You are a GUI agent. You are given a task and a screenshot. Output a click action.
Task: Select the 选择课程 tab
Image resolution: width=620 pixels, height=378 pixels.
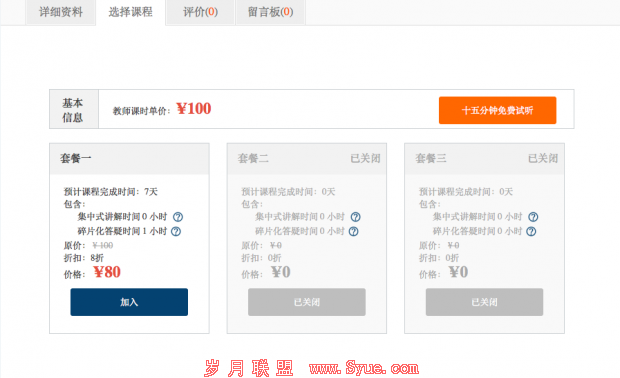coord(130,12)
